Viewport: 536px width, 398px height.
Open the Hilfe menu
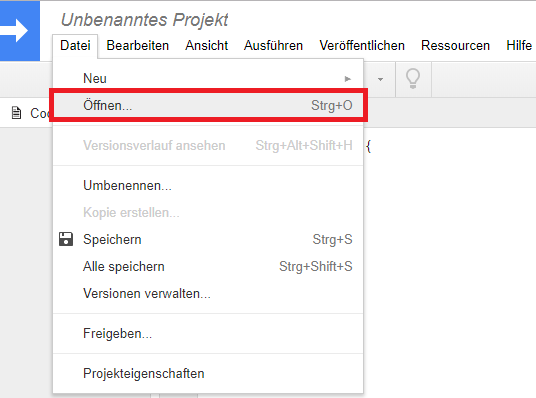(519, 45)
